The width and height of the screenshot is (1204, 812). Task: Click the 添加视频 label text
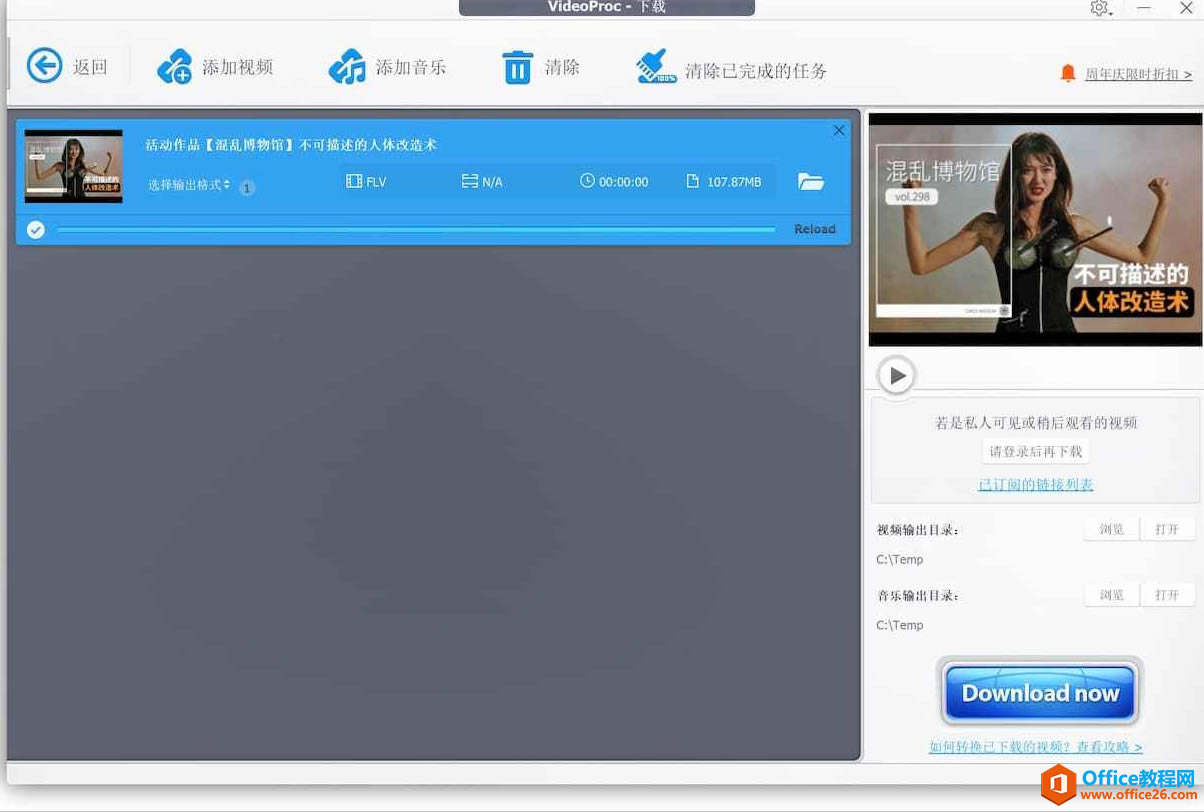click(x=238, y=67)
